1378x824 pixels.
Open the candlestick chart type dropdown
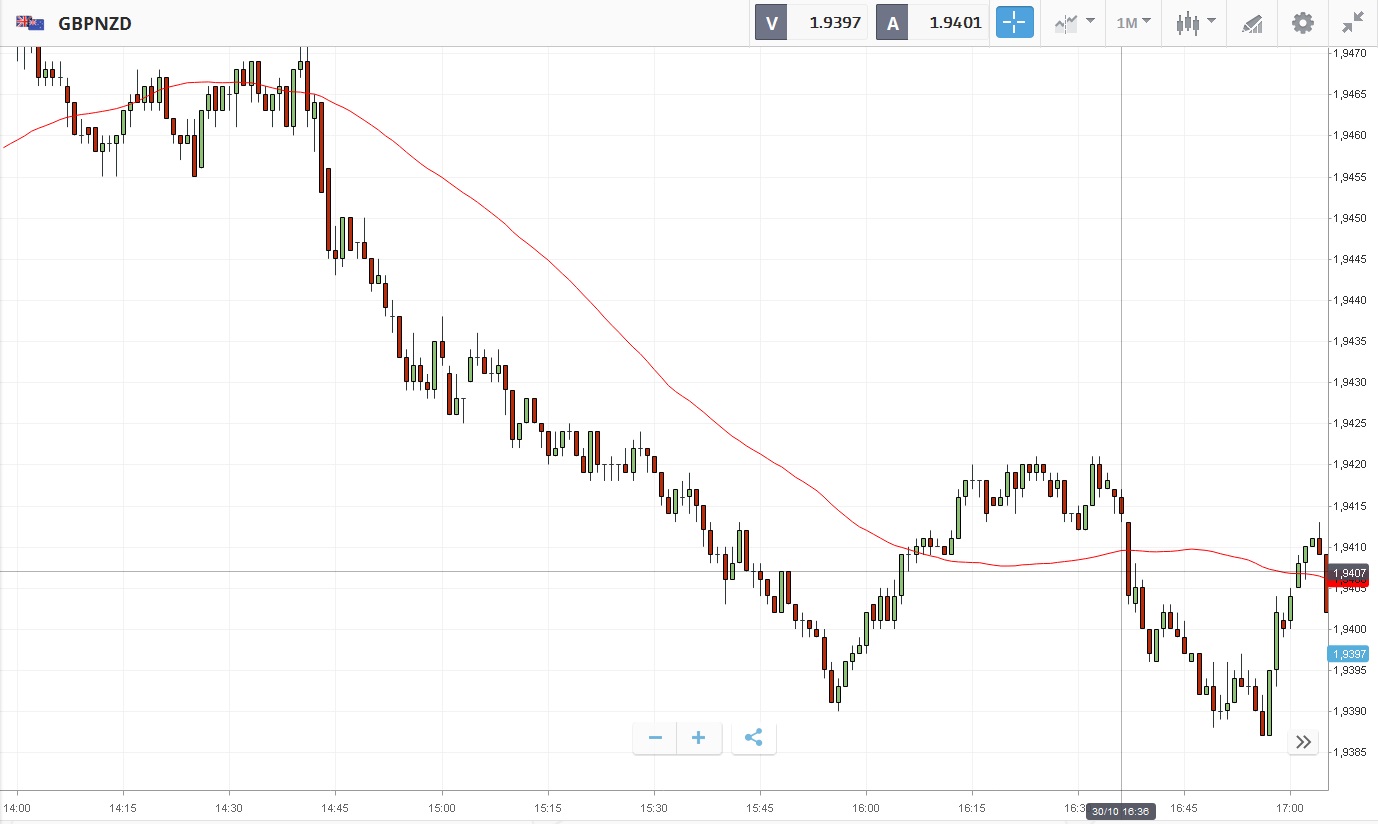coord(1195,22)
